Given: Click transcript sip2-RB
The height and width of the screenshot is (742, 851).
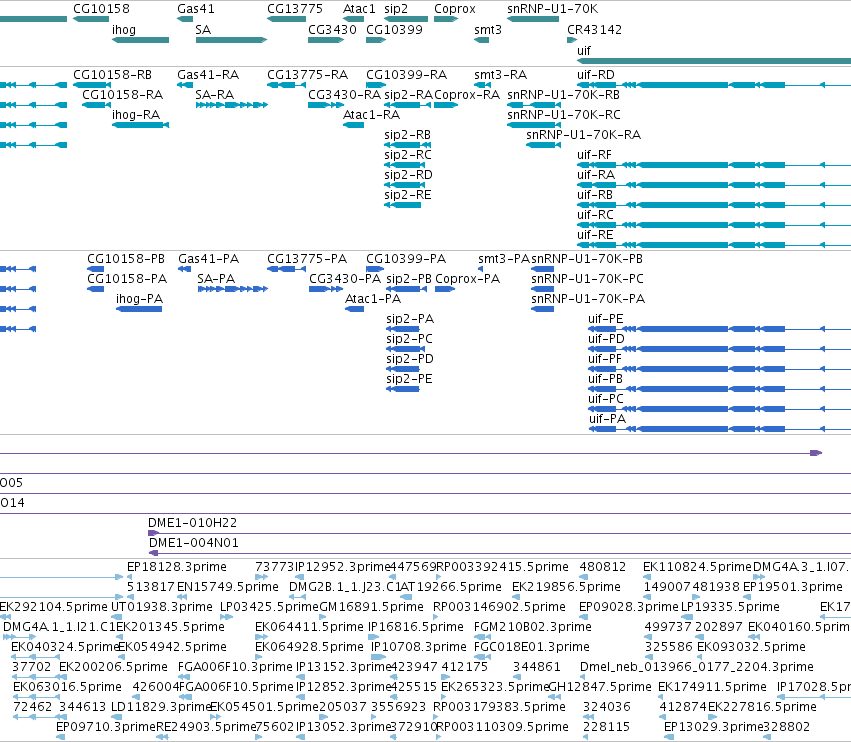Looking at the screenshot, I should pyautogui.click(x=408, y=145).
